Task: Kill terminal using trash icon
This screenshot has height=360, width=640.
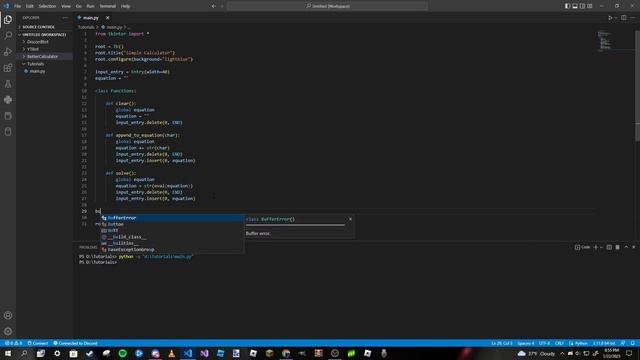Action: click(618, 247)
